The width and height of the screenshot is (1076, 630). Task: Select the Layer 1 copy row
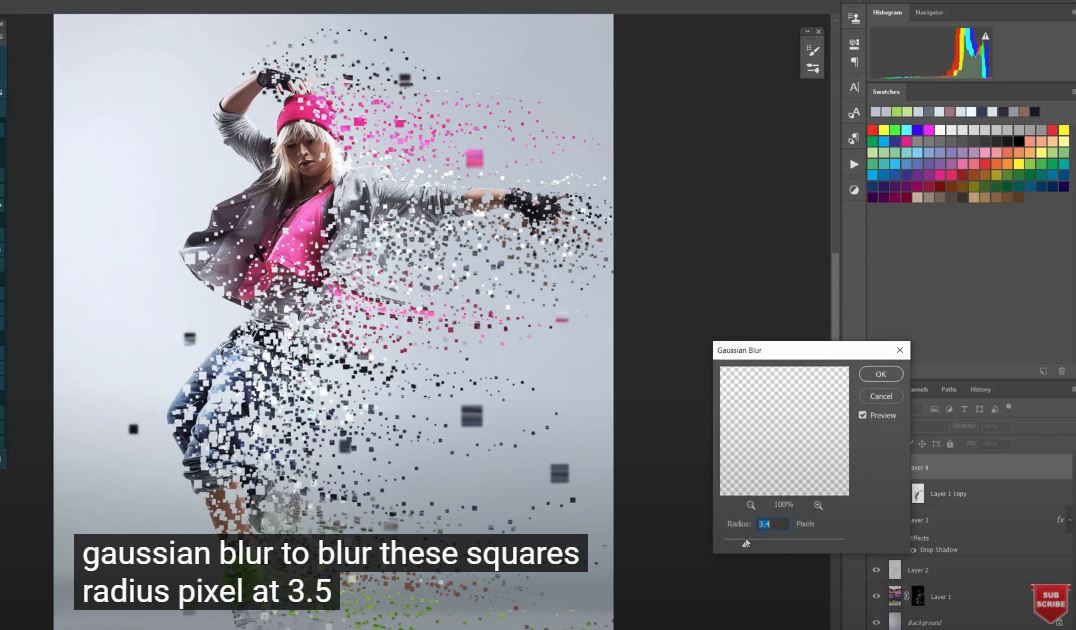(x=990, y=493)
